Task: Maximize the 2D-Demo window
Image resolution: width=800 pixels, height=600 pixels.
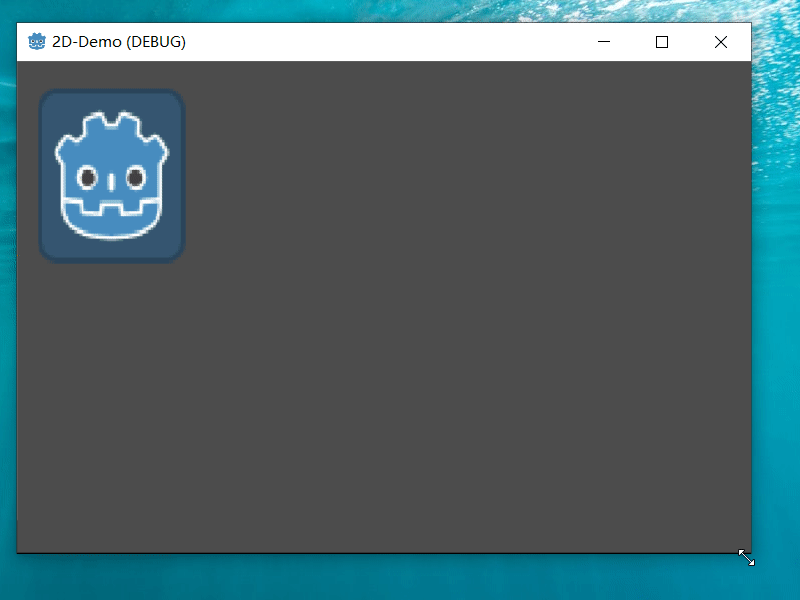Action: 662,42
